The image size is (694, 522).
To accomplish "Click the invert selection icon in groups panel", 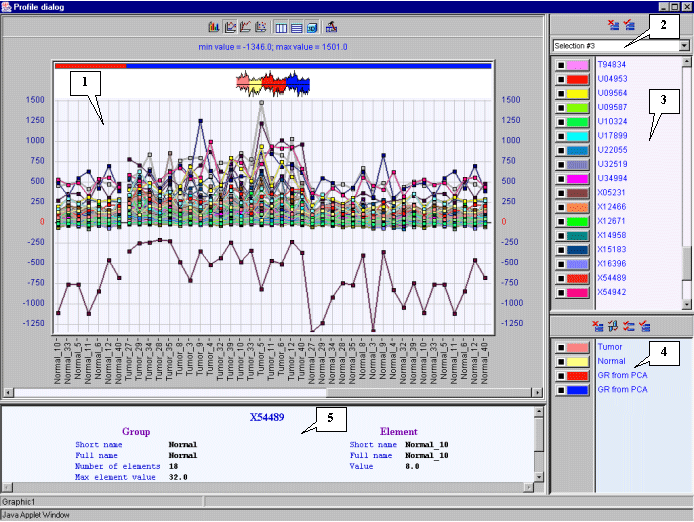I will pyautogui.click(x=612, y=325).
